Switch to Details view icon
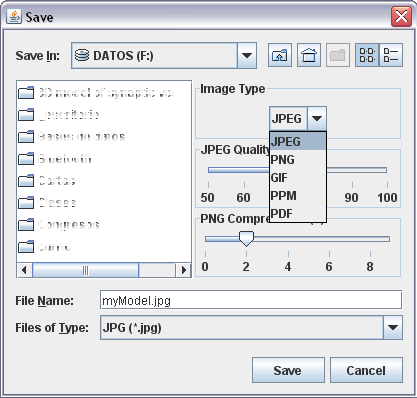The height and width of the screenshot is (398, 417). pos(391,55)
